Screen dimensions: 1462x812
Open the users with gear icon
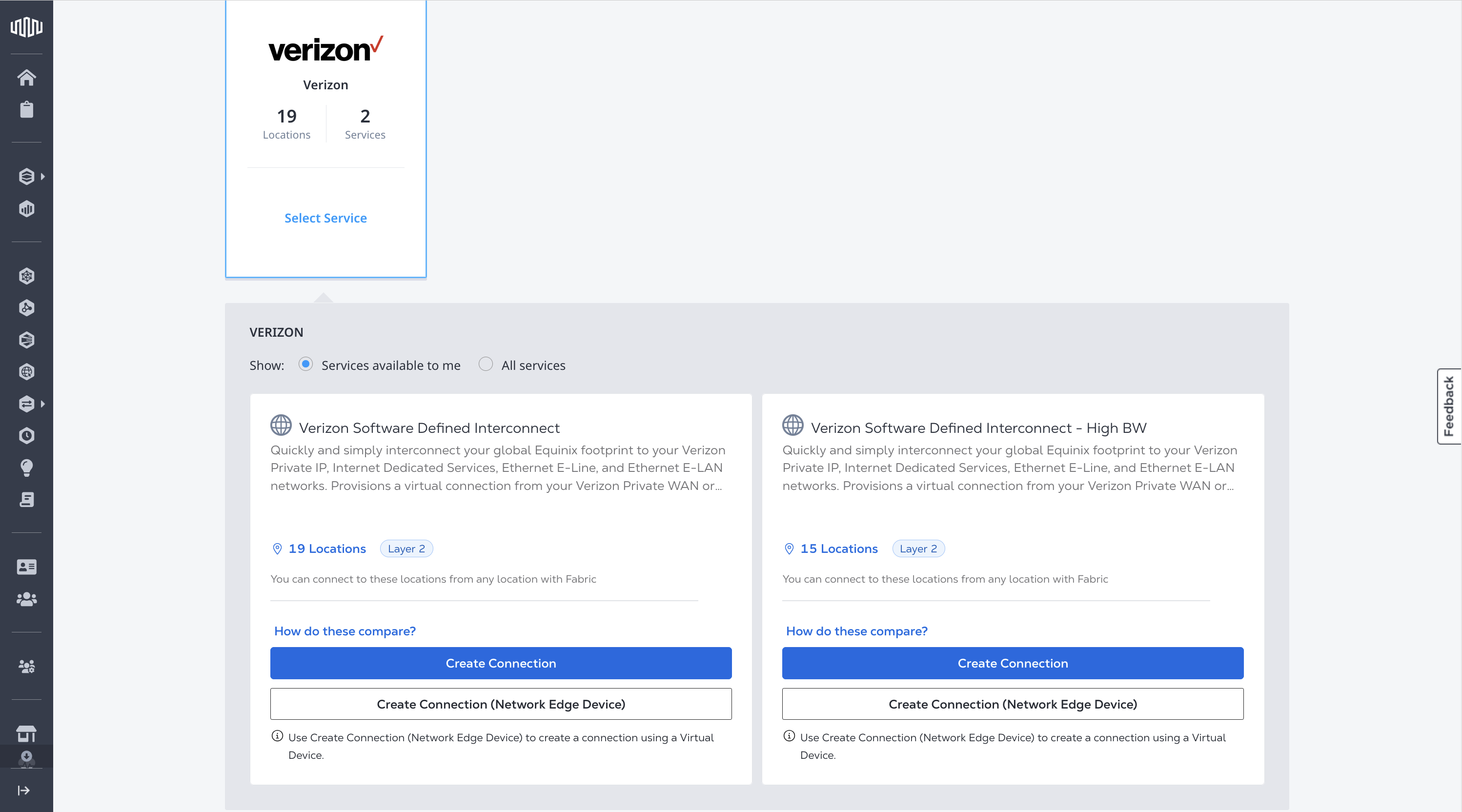point(26,666)
